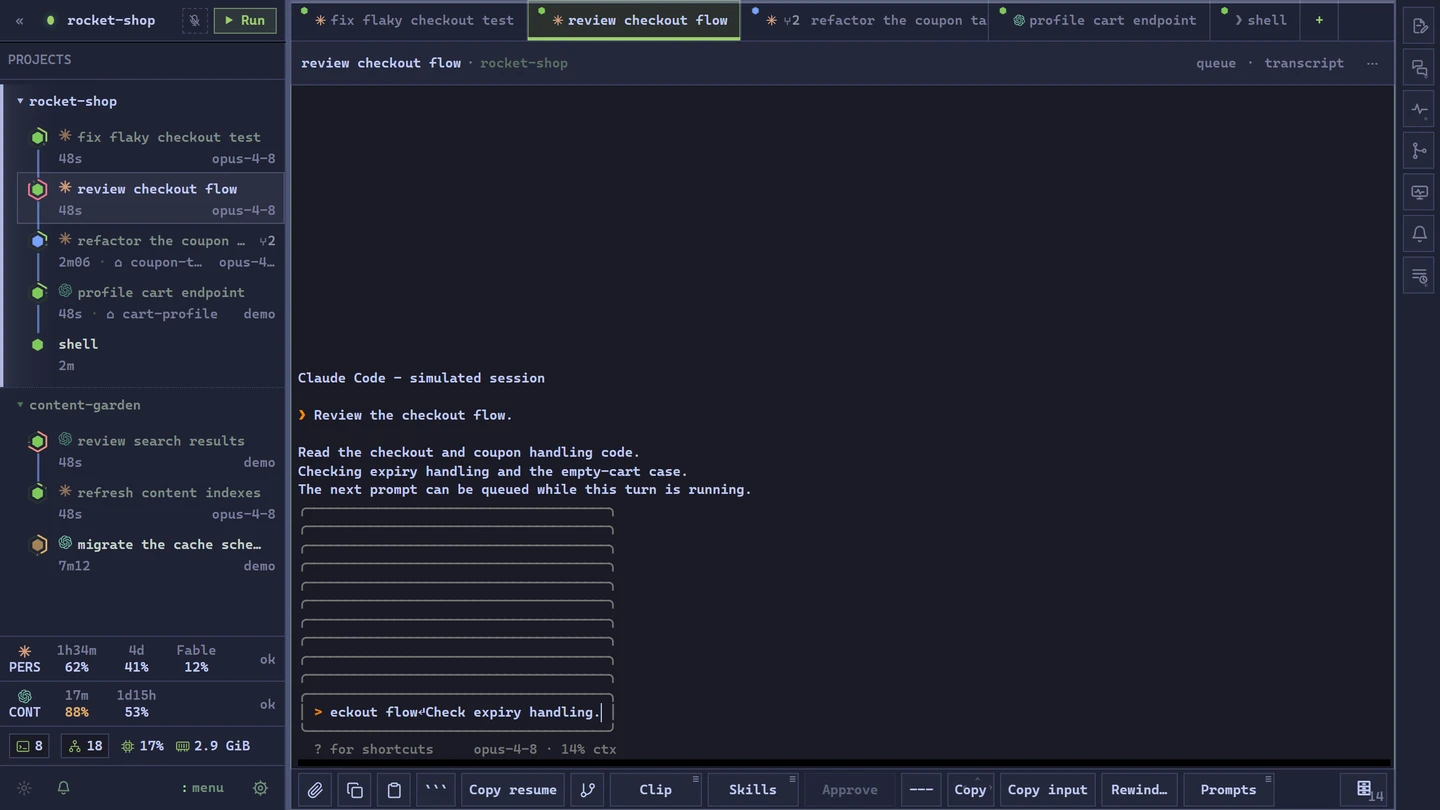Viewport: 1440px width, 810px height.
Task: Open the :menu label in left panel footer
Action: pos(203,788)
